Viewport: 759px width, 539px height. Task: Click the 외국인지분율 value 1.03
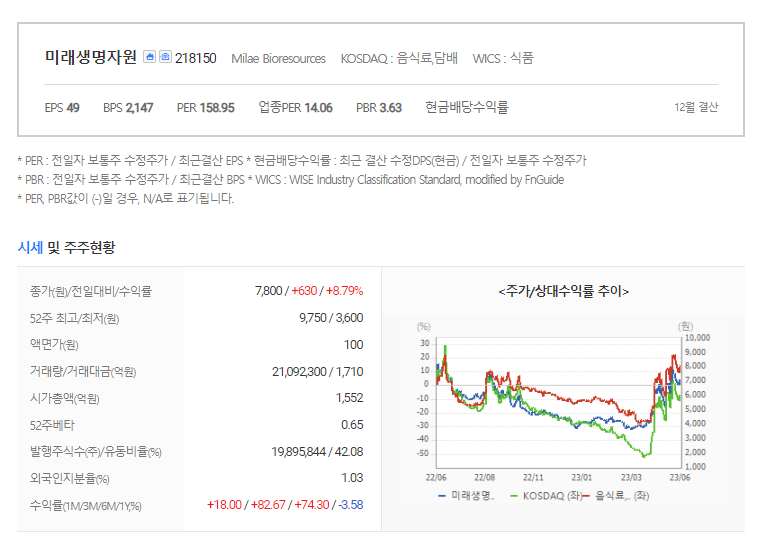point(352,478)
